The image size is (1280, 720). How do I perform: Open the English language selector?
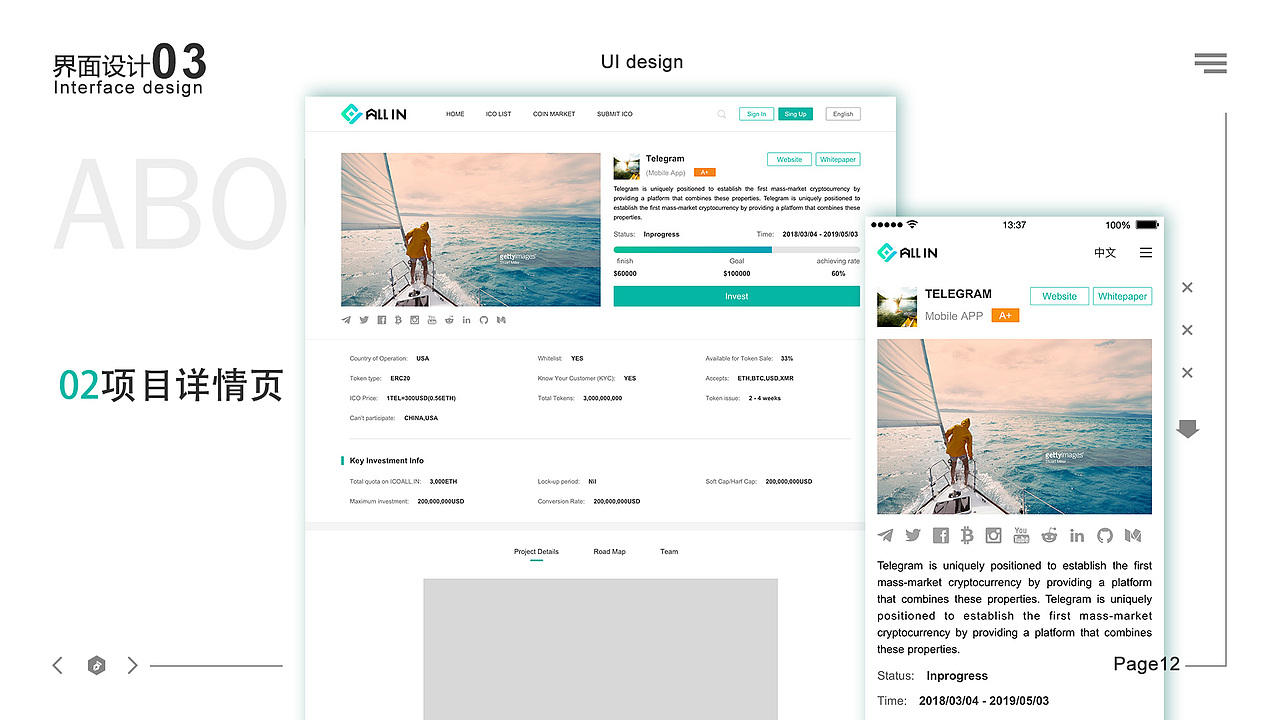[843, 114]
